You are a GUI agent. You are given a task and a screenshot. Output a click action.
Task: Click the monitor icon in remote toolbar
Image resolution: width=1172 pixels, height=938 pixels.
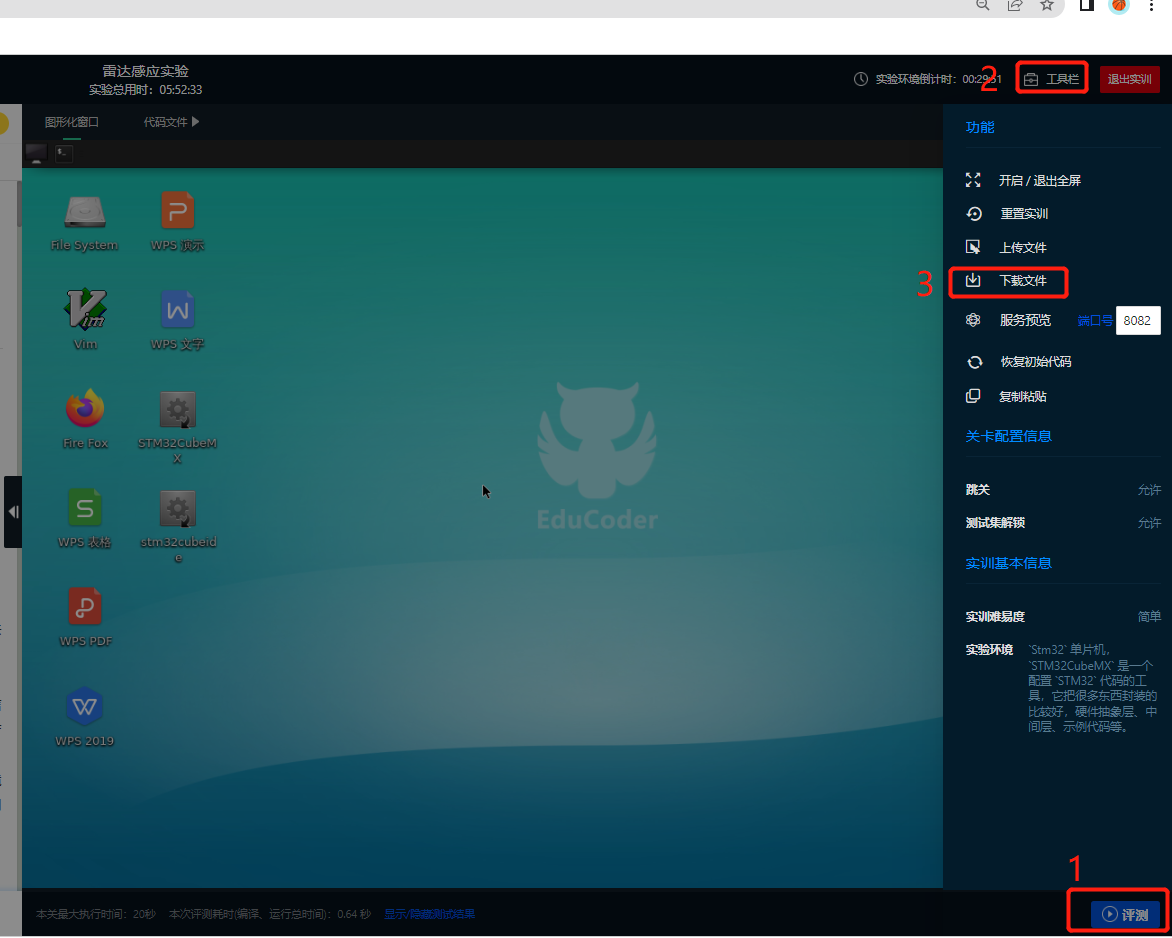tap(36, 153)
